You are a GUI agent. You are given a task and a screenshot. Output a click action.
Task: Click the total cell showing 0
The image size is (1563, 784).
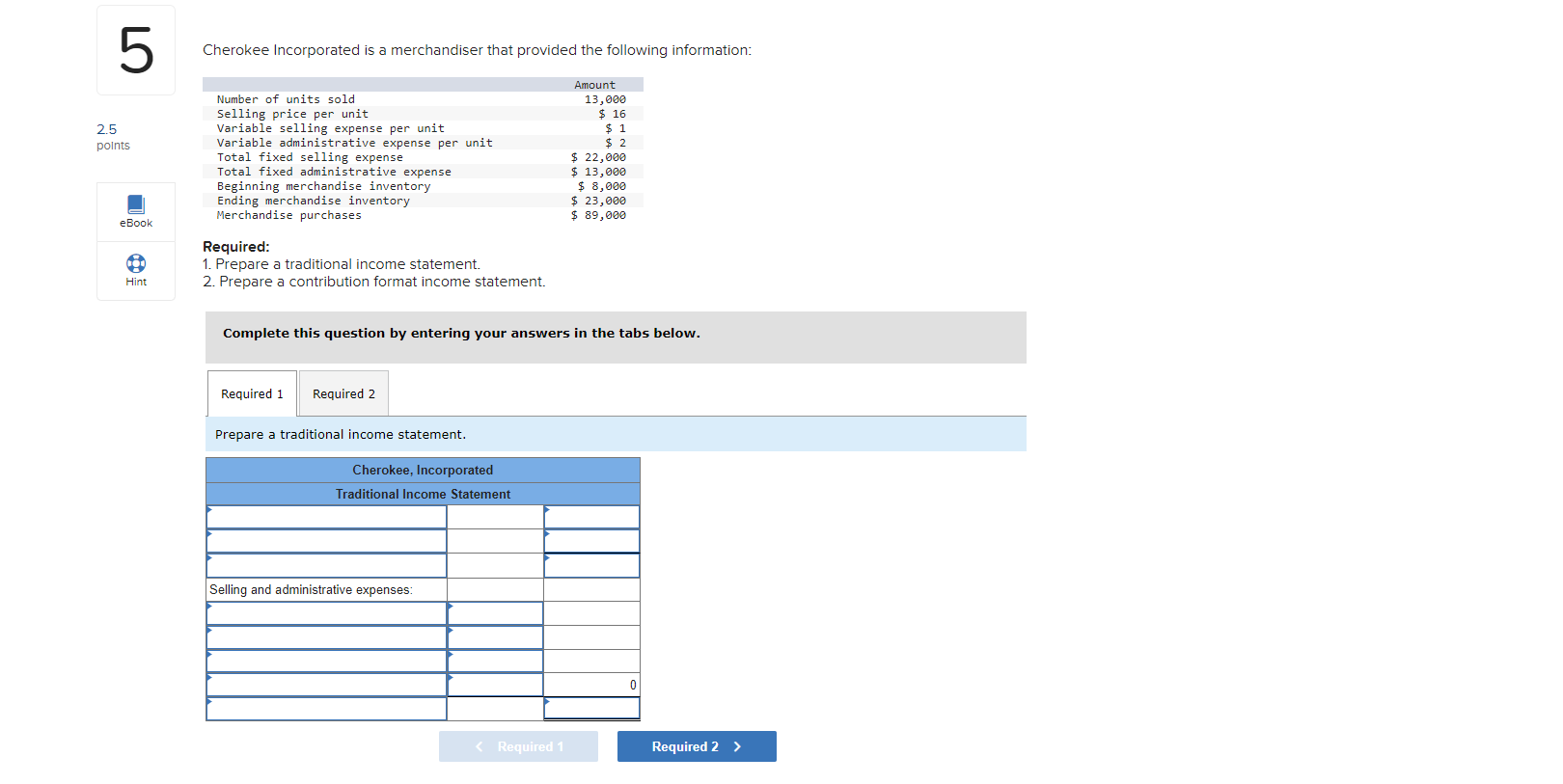[x=591, y=685]
